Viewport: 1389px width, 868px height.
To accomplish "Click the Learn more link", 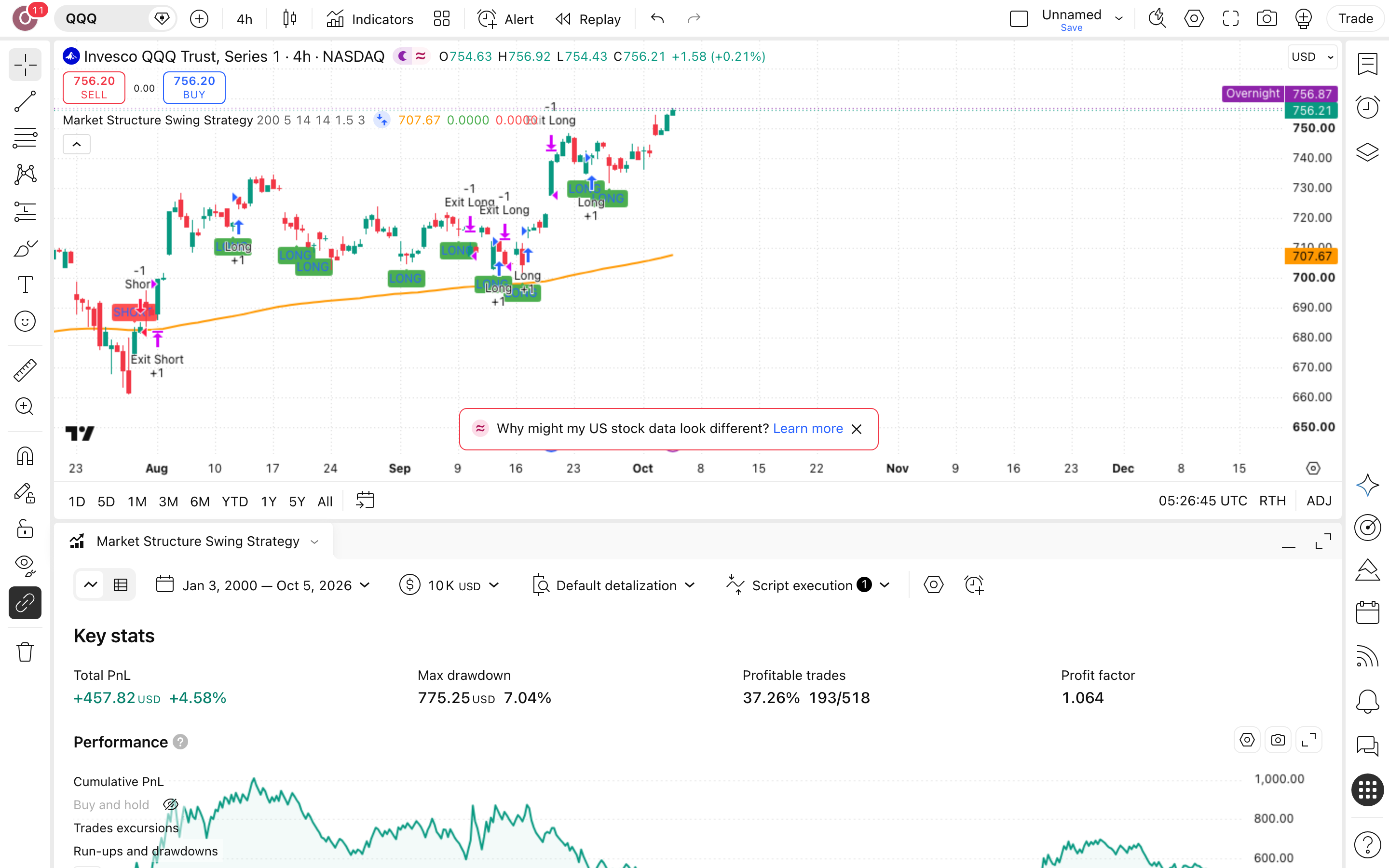I will (x=807, y=428).
